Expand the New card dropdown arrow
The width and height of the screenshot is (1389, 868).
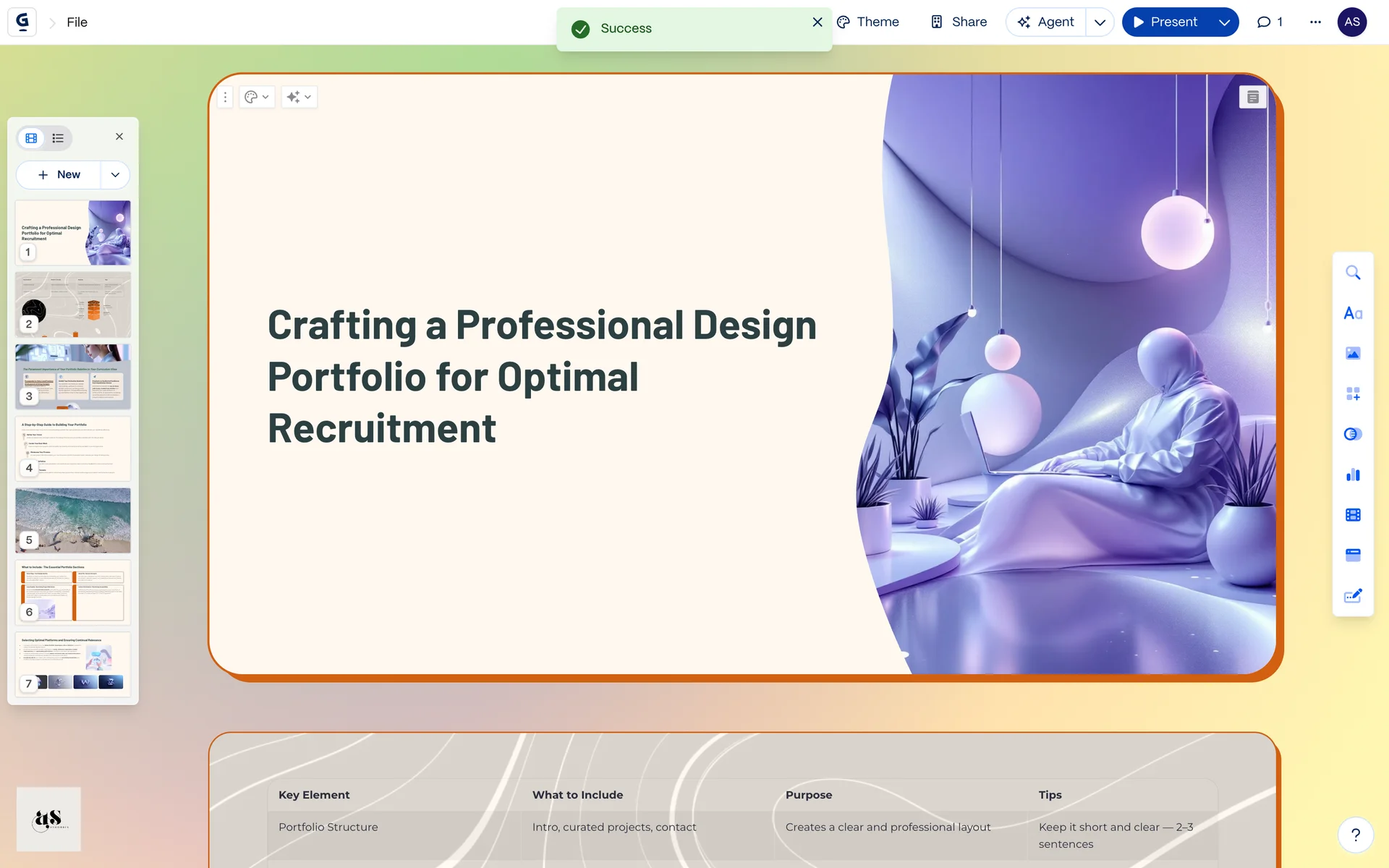[115, 175]
